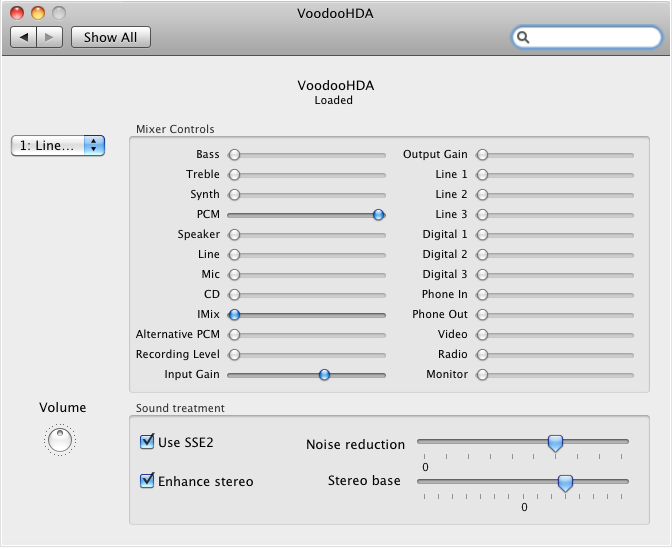Open the 1: Line device dropdown
The image size is (672, 549).
click(58, 146)
